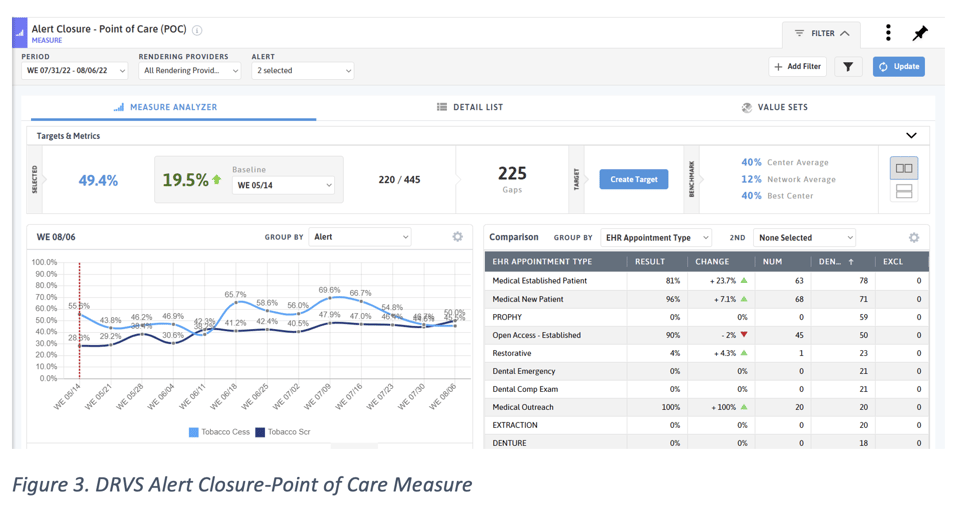Click the 49.4% selected result value
Viewport: 962px width, 507px height.
point(98,180)
